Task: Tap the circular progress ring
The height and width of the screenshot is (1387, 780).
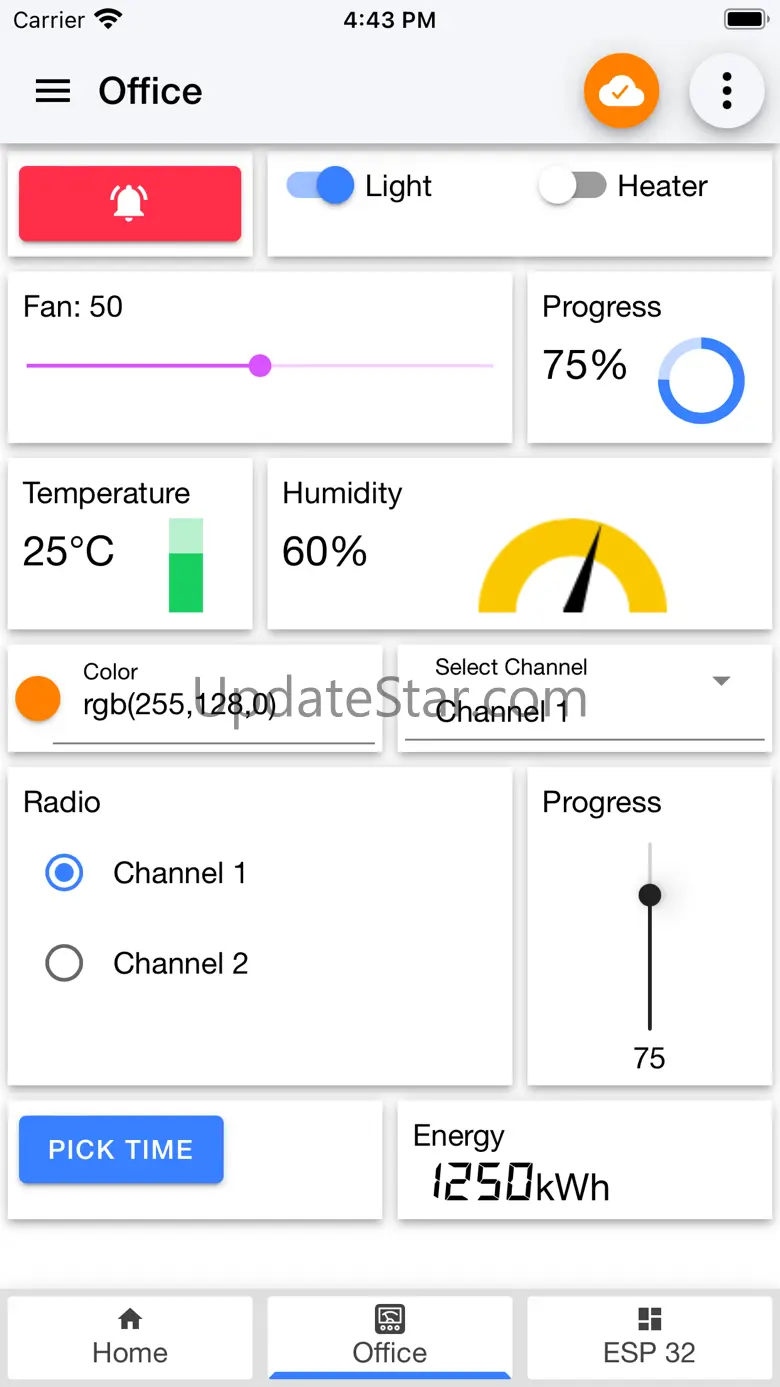Action: pyautogui.click(x=701, y=381)
